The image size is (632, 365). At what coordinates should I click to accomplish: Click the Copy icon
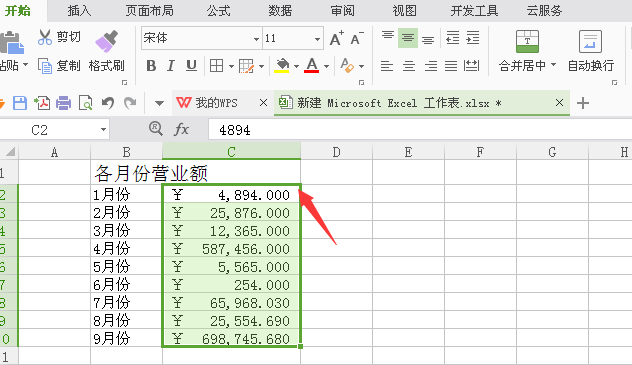pyautogui.click(x=45, y=66)
